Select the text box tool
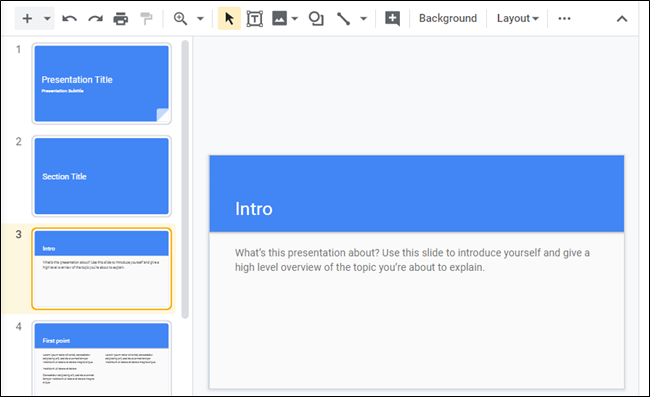 pos(255,19)
